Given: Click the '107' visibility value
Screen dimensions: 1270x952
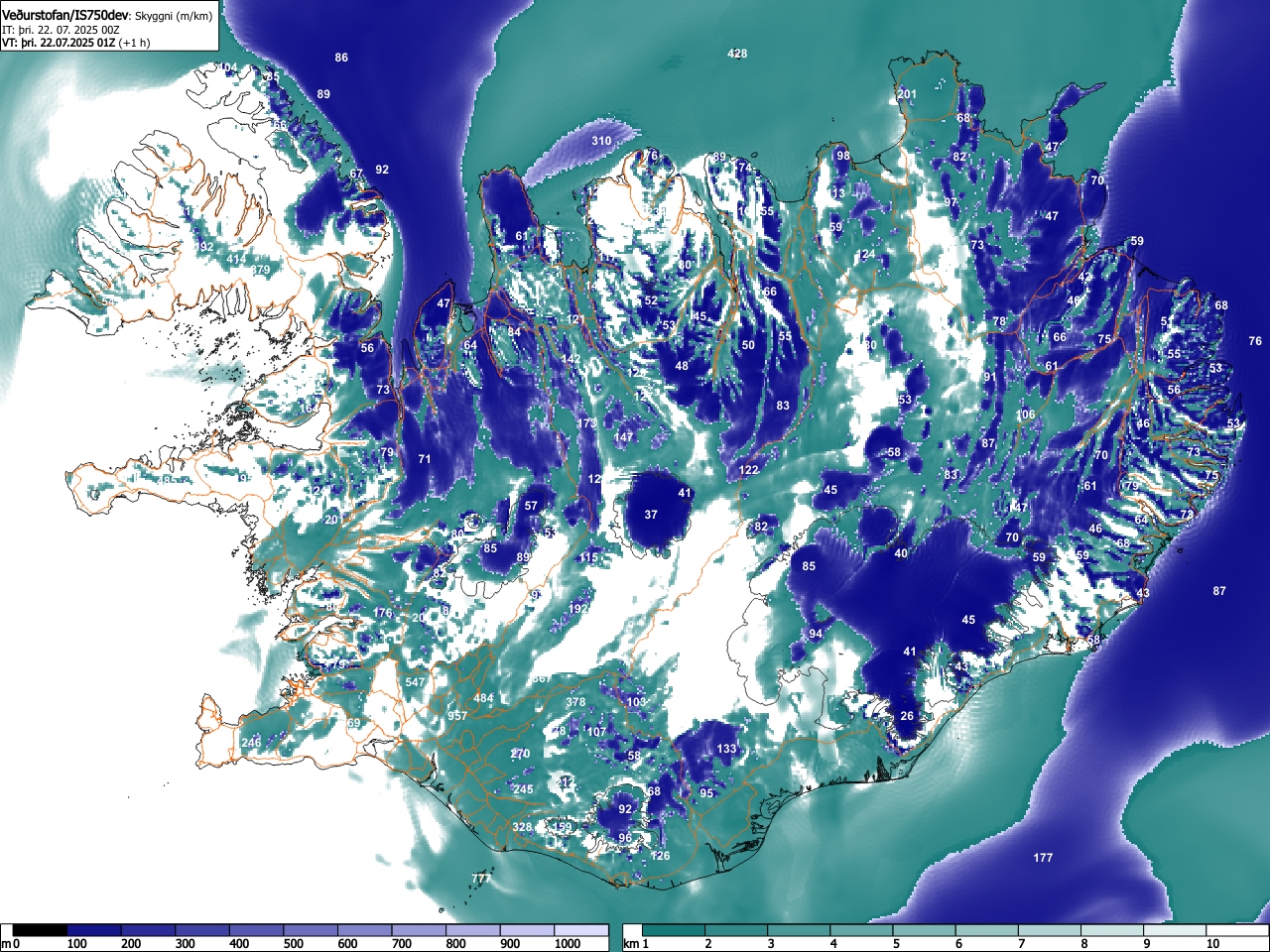Looking at the screenshot, I should click(x=596, y=732).
